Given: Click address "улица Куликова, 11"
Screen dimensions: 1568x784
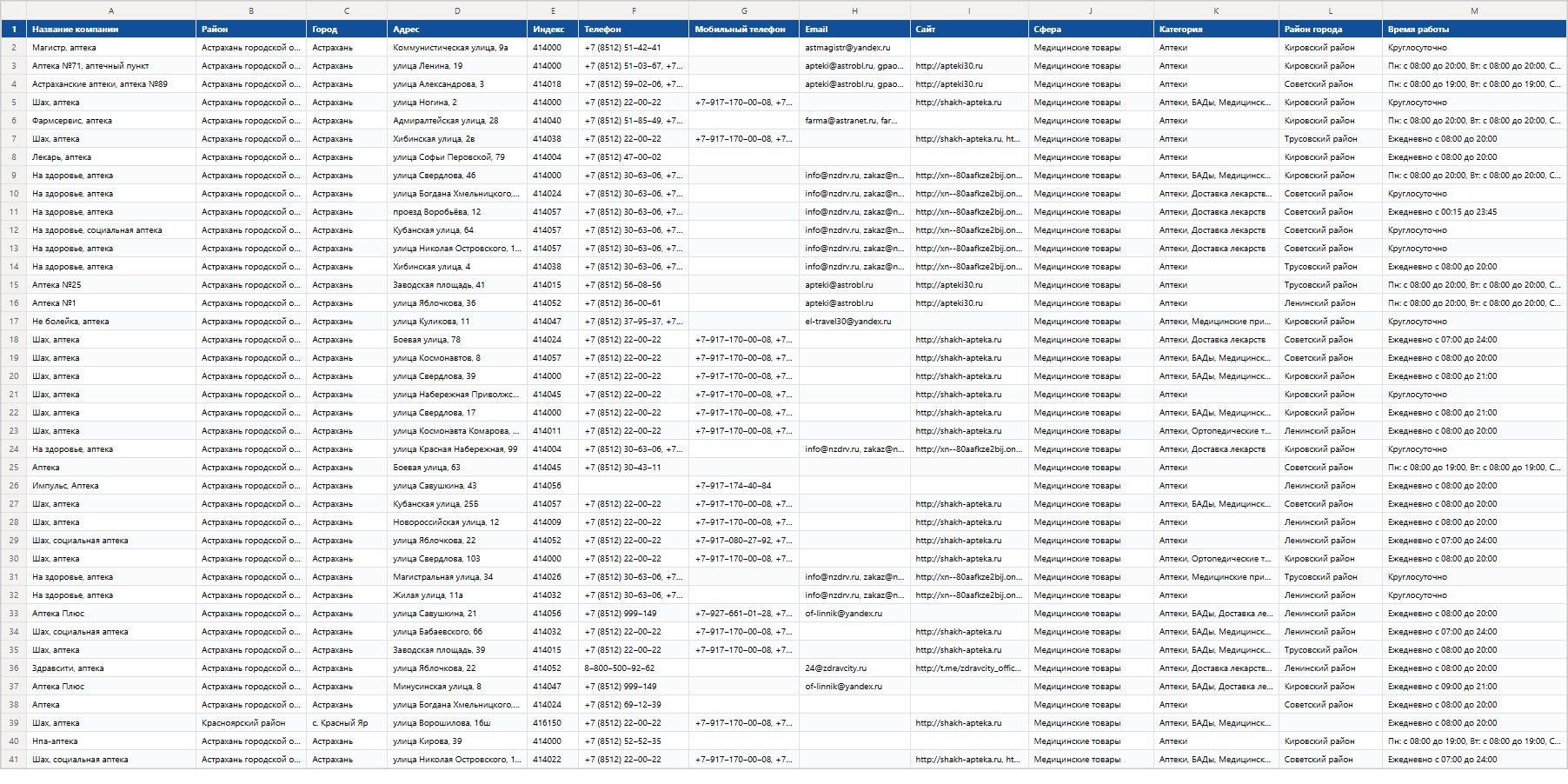Looking at the screenshot, I should (457, 322).
